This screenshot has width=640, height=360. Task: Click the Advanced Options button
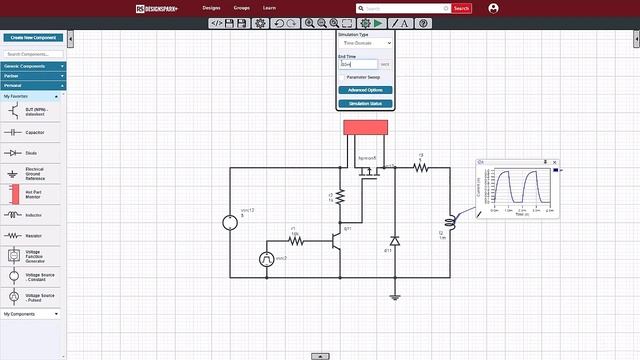pos(365,90)
